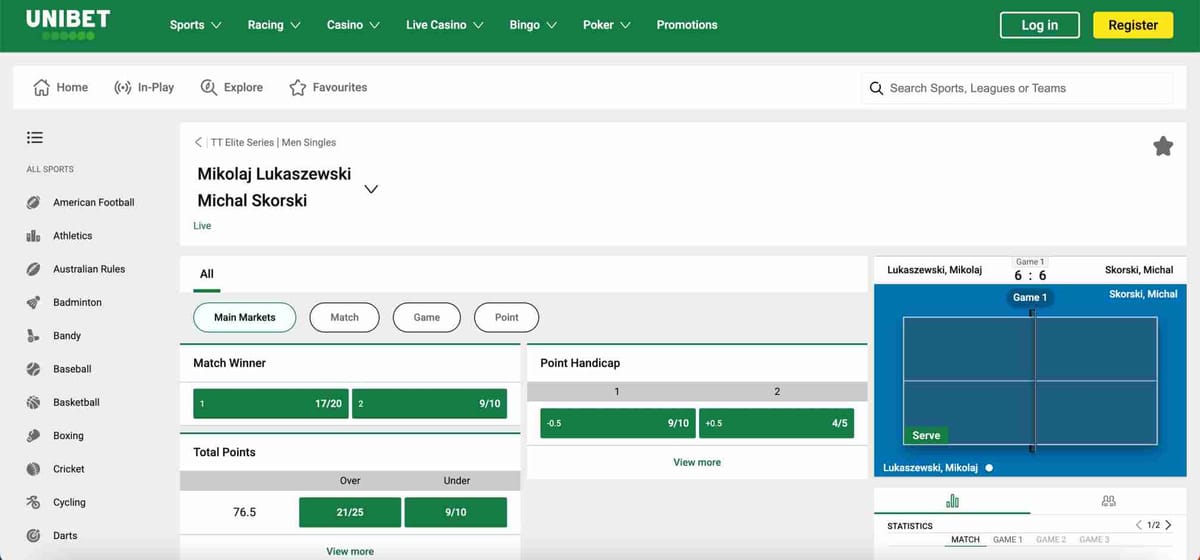Viewport: 1200px width, 560px height.
Task: Expand the Racing dropdown menu
Action: point(274,25)
